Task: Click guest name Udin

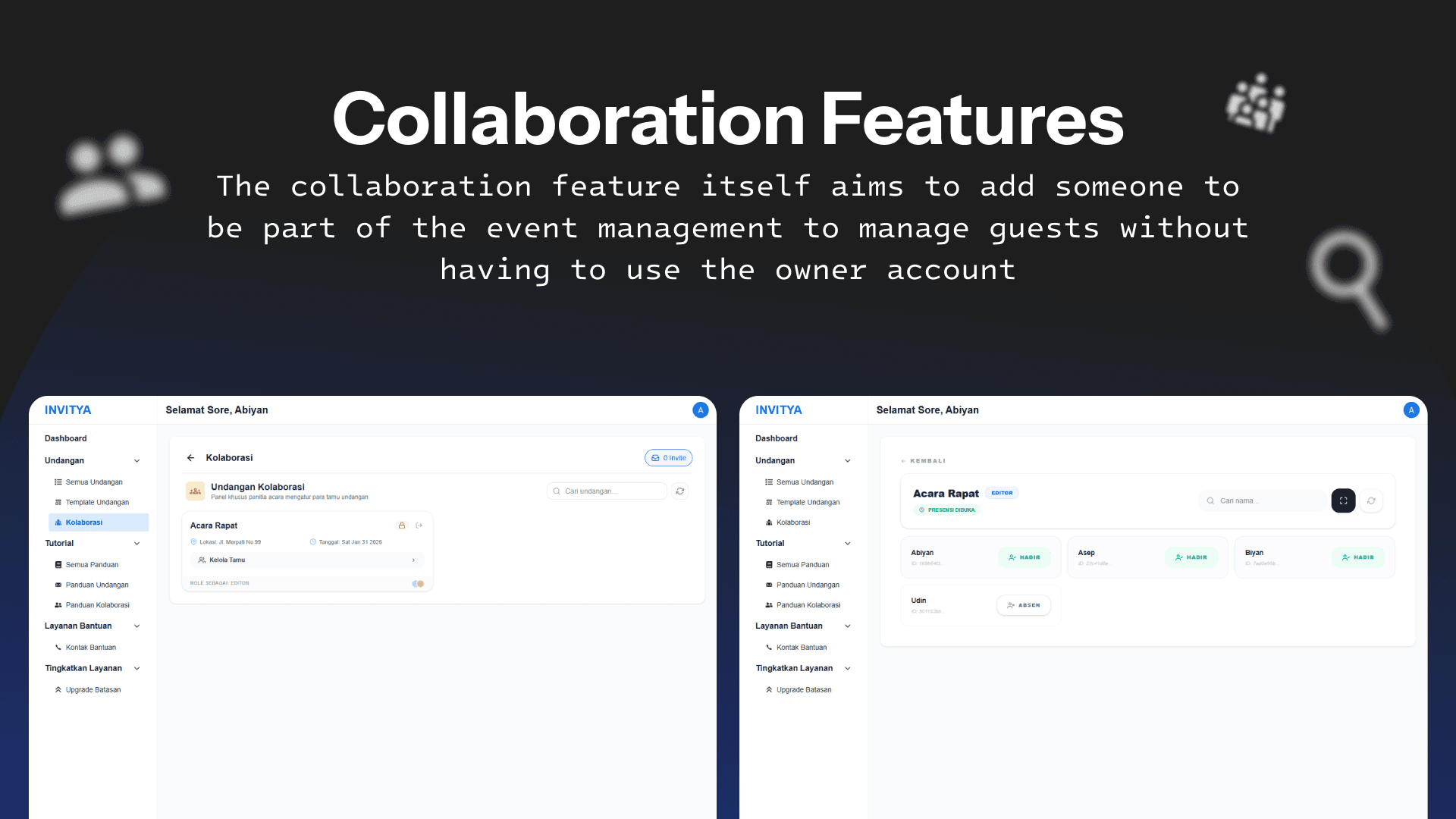Action: pyautogui.click(x=918, y=601)
